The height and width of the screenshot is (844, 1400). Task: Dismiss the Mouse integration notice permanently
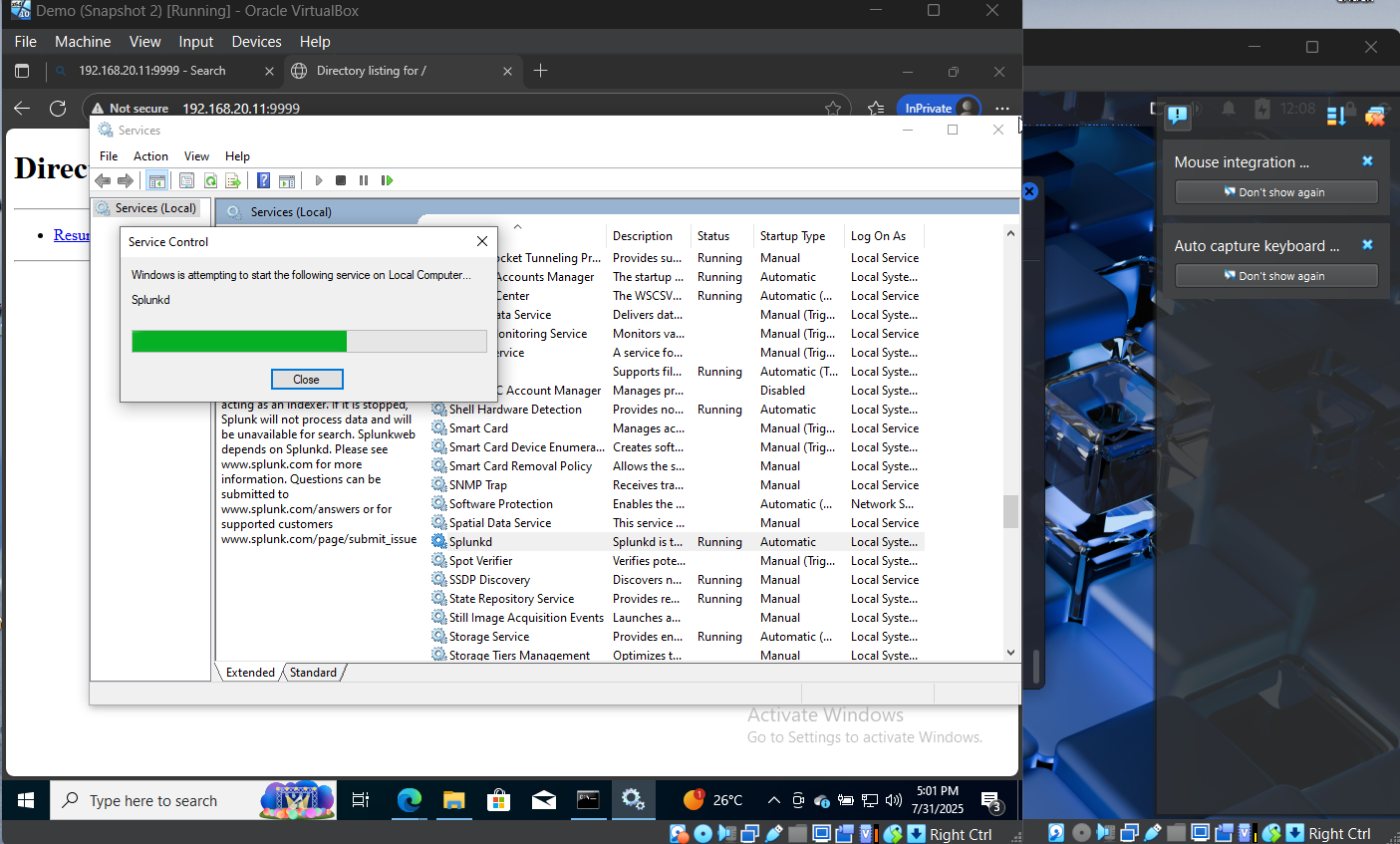tap(1276, 191)
